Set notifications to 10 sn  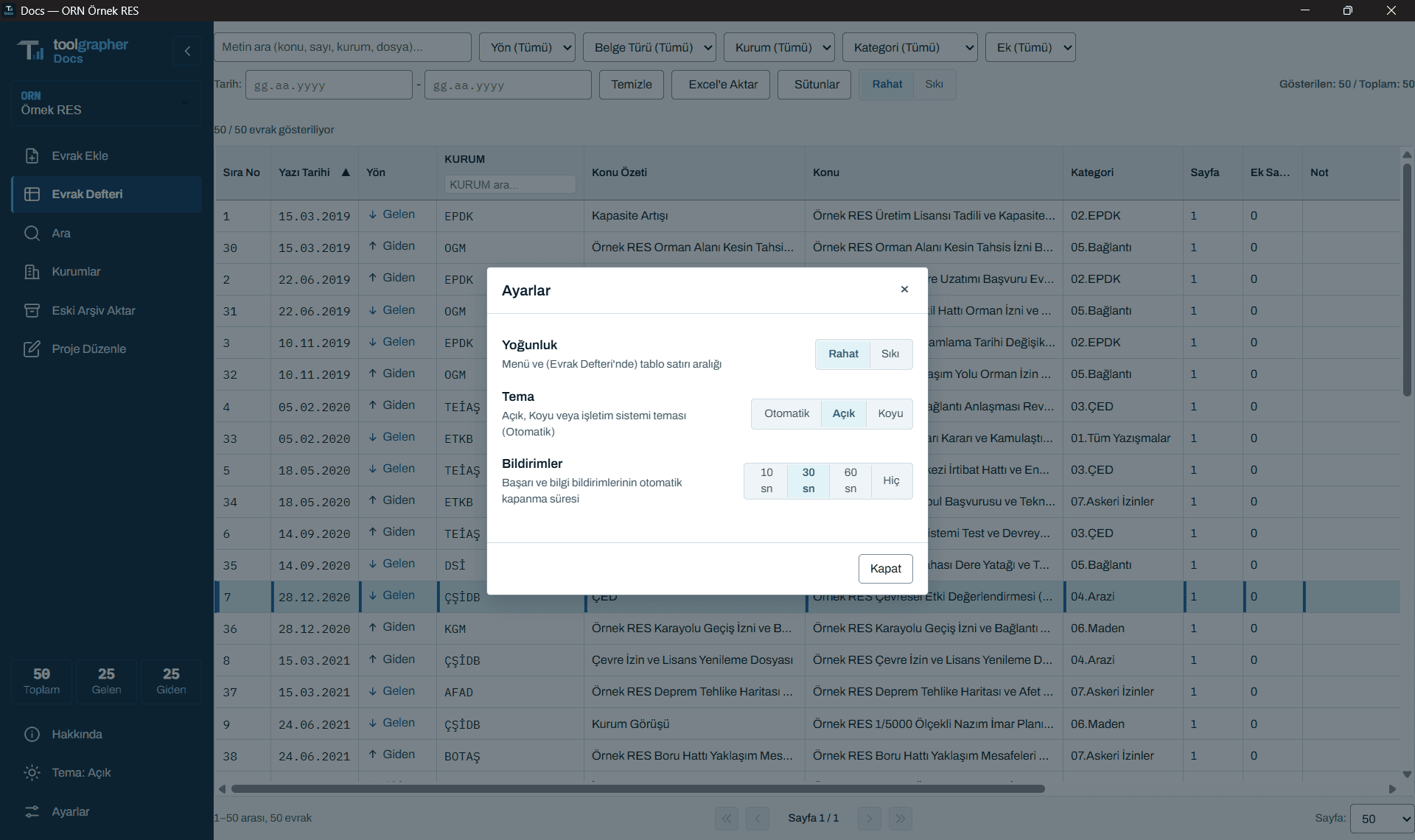[766, 481]
